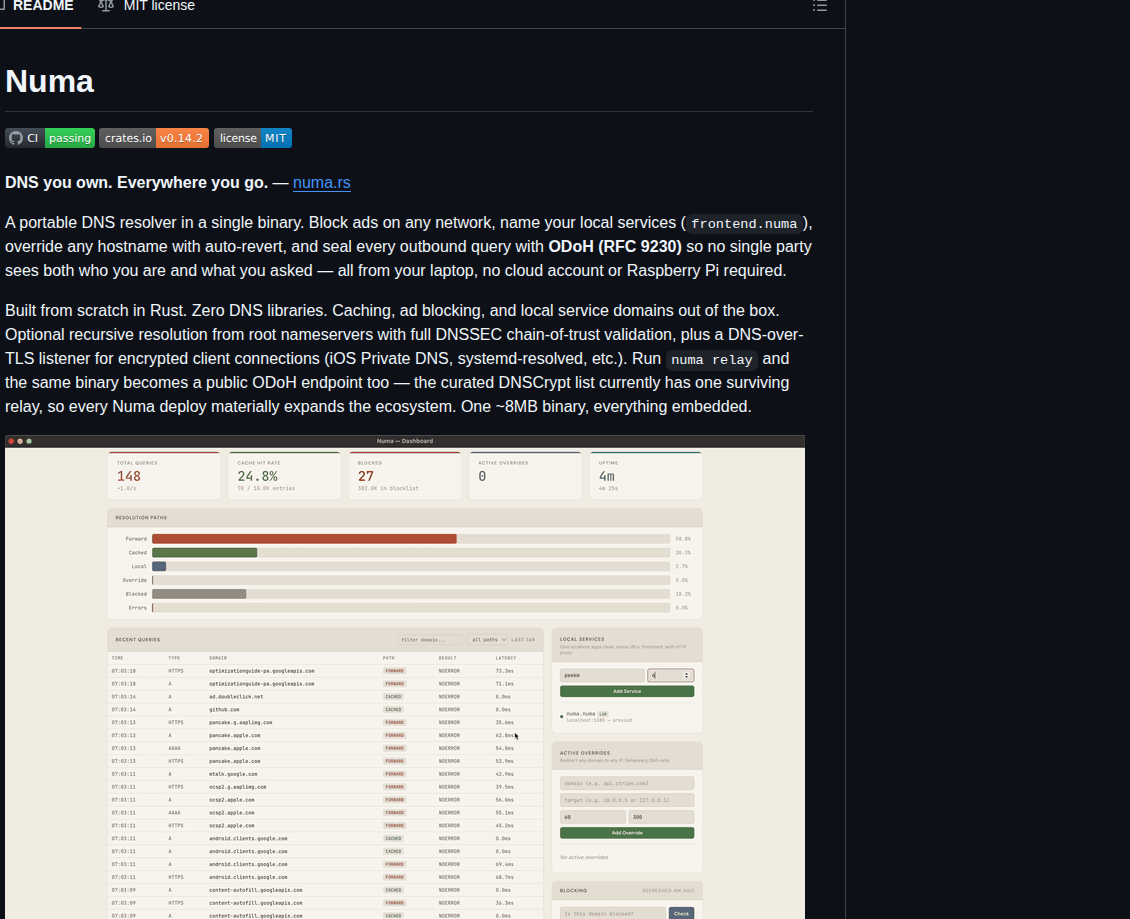Screen dimensions: 1130x919
Task: Click the Numa heading
Action: (49, 81)
